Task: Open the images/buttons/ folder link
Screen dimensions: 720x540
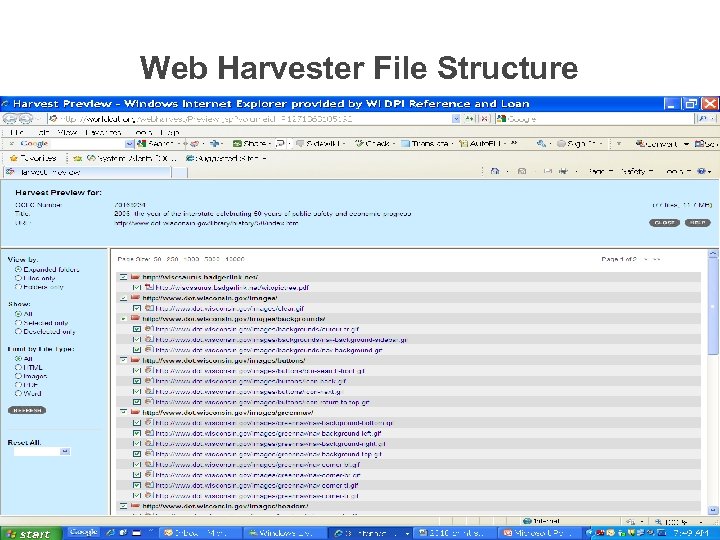Action: coord(224,360)
